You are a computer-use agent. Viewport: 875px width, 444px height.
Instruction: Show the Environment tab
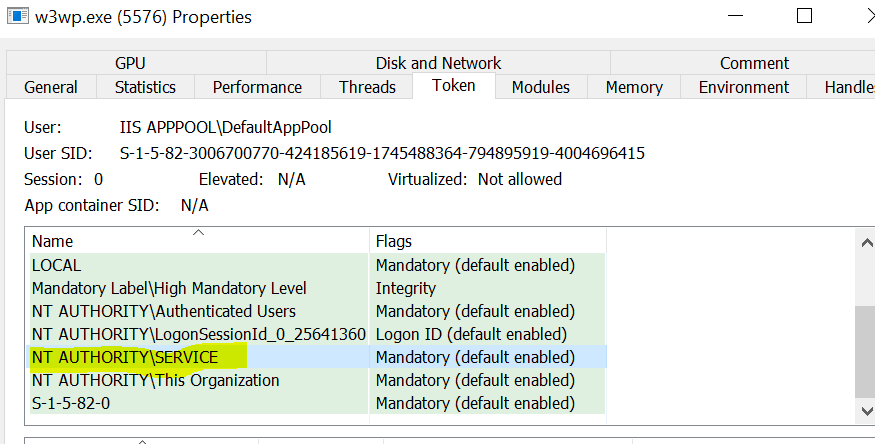(x=744, y=87)
